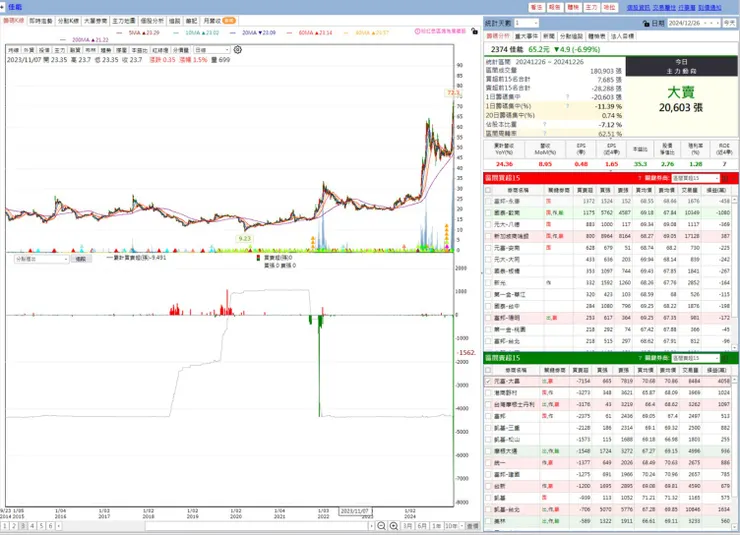Open the 行事曆 link
The height and width of the screenshot is (535, 740).
tap(687, 8)
